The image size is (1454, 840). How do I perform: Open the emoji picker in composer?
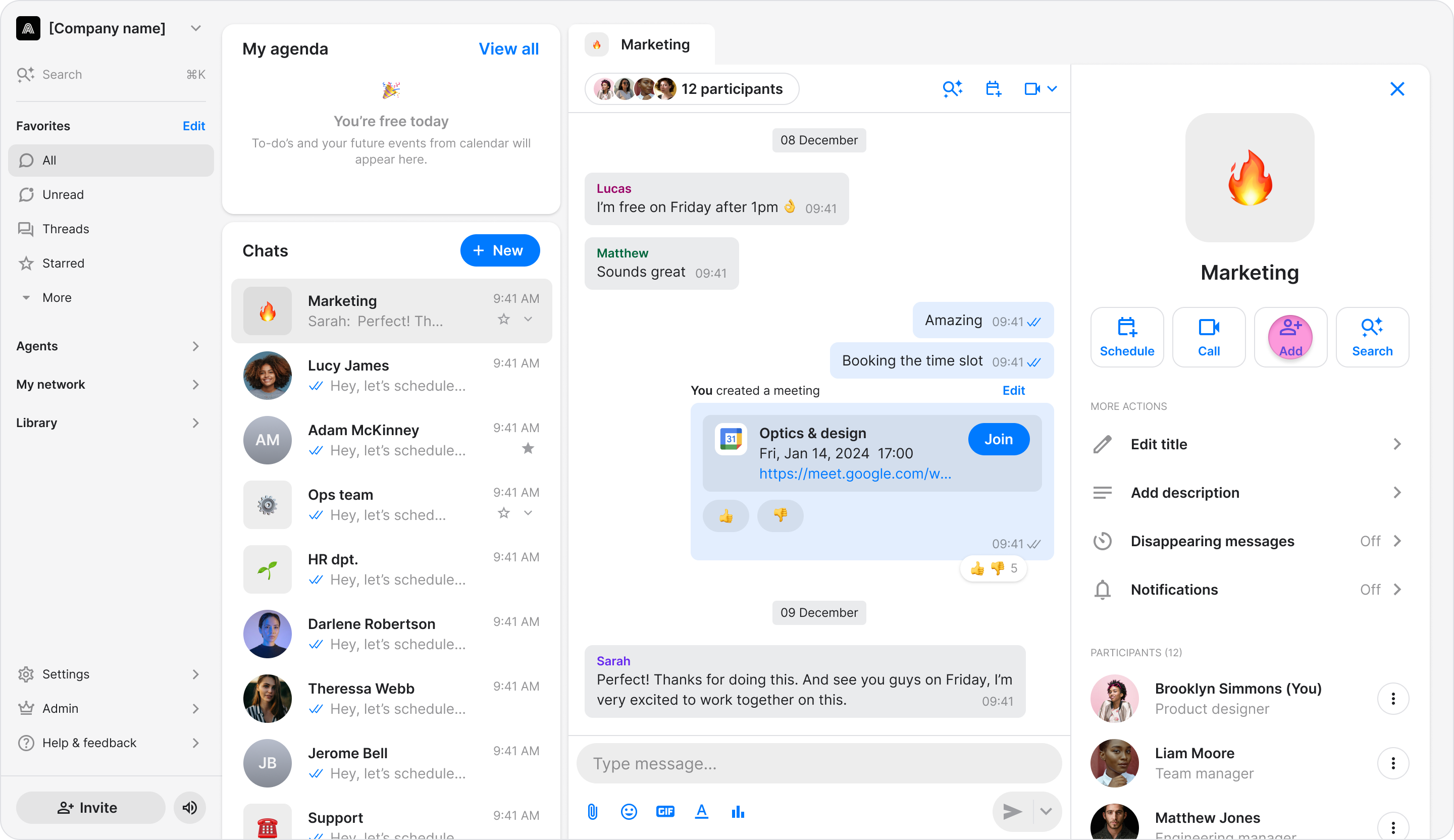click(x=629, y=812)
